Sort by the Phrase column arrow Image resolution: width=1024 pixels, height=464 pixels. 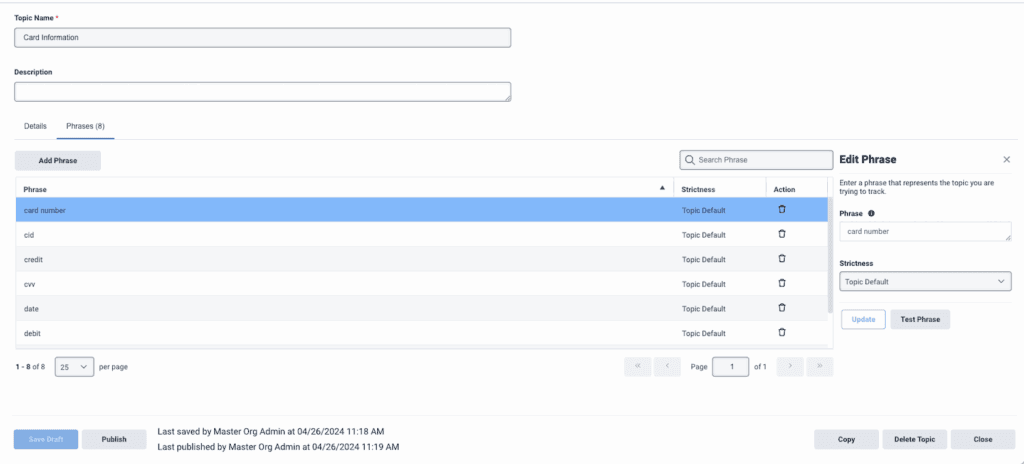tap(661, 188)
